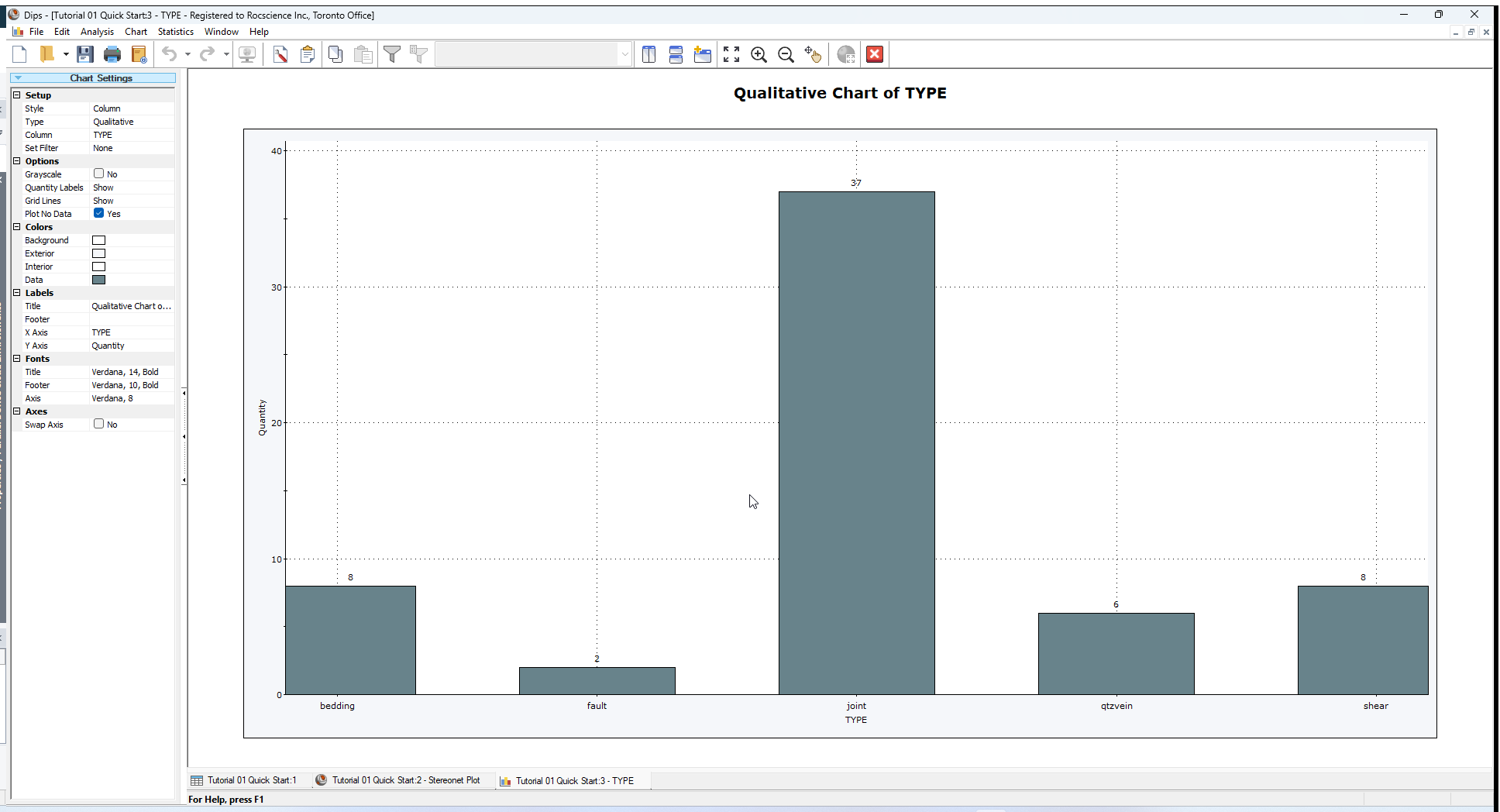Screen dimensions: 1500x812
Task: Click the Paste icon on the toolbar
Action: 363,54
